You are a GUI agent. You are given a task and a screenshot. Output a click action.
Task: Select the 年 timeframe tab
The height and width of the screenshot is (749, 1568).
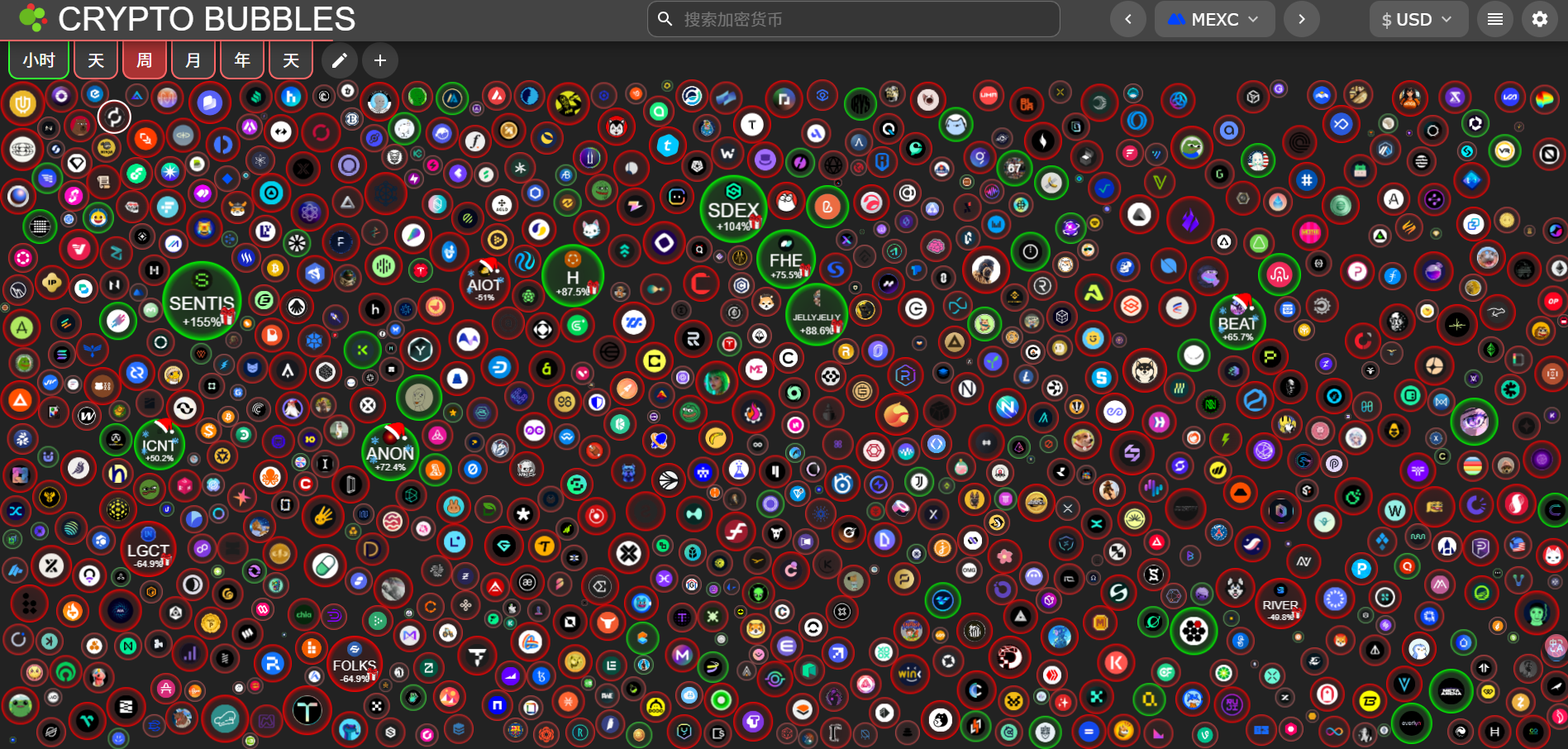click(242, 60)
